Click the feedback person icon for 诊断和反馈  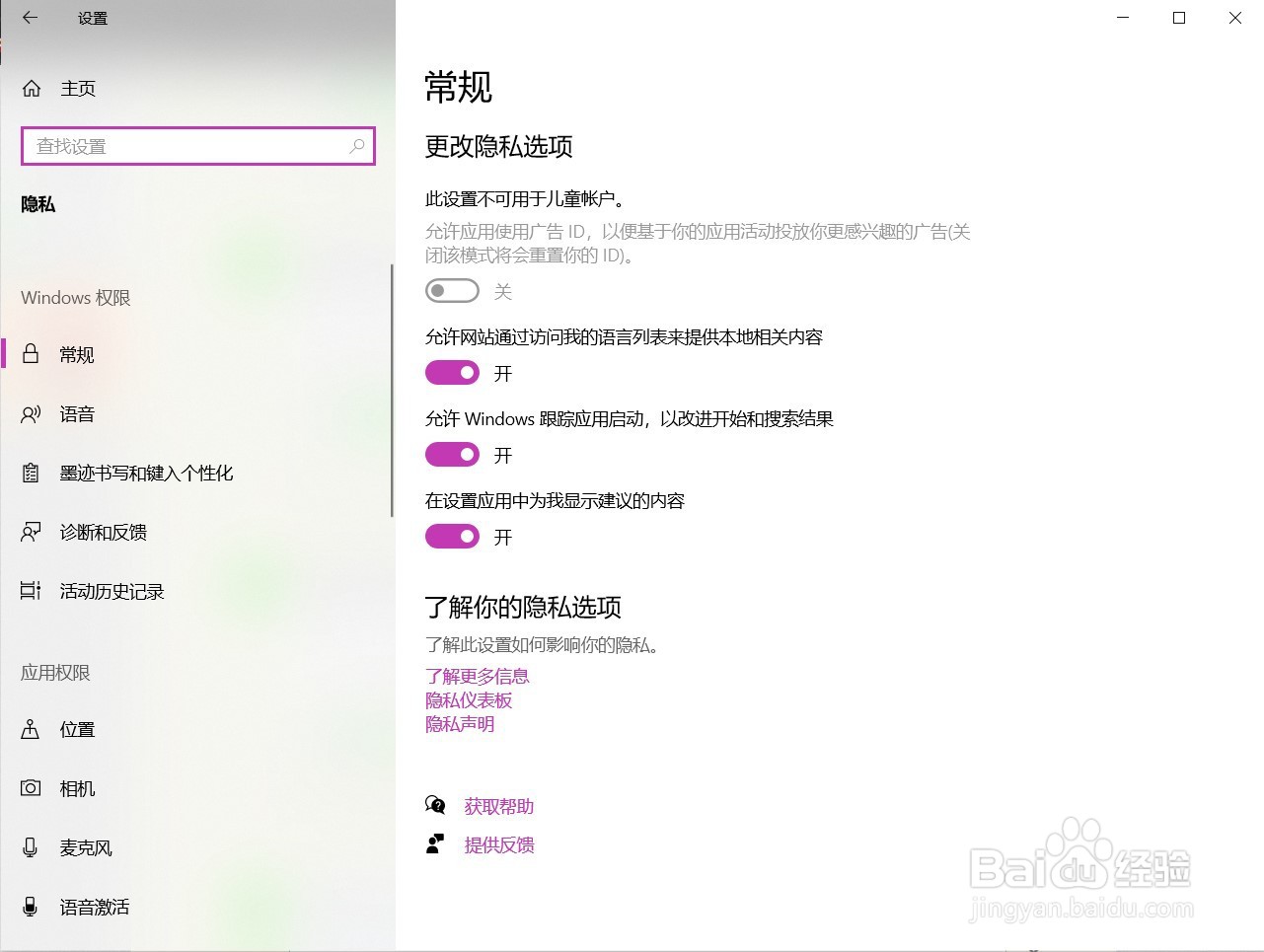coord(31,533)
